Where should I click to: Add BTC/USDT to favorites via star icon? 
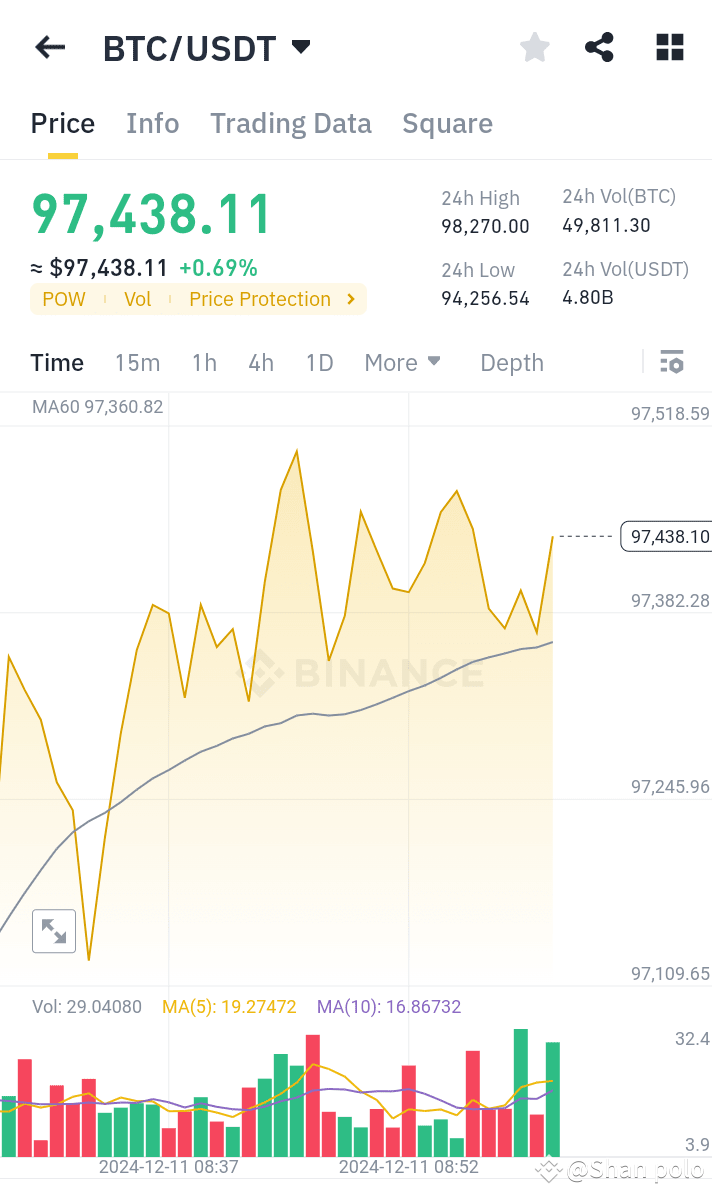coord(534,47)
